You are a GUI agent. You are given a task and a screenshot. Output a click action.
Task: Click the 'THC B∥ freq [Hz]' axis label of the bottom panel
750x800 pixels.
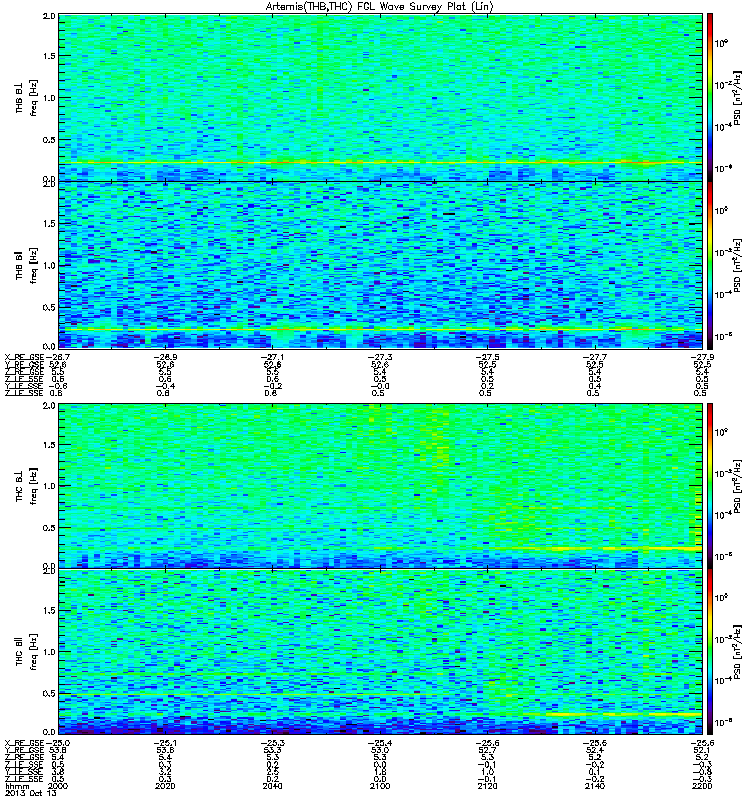(26, 652)
